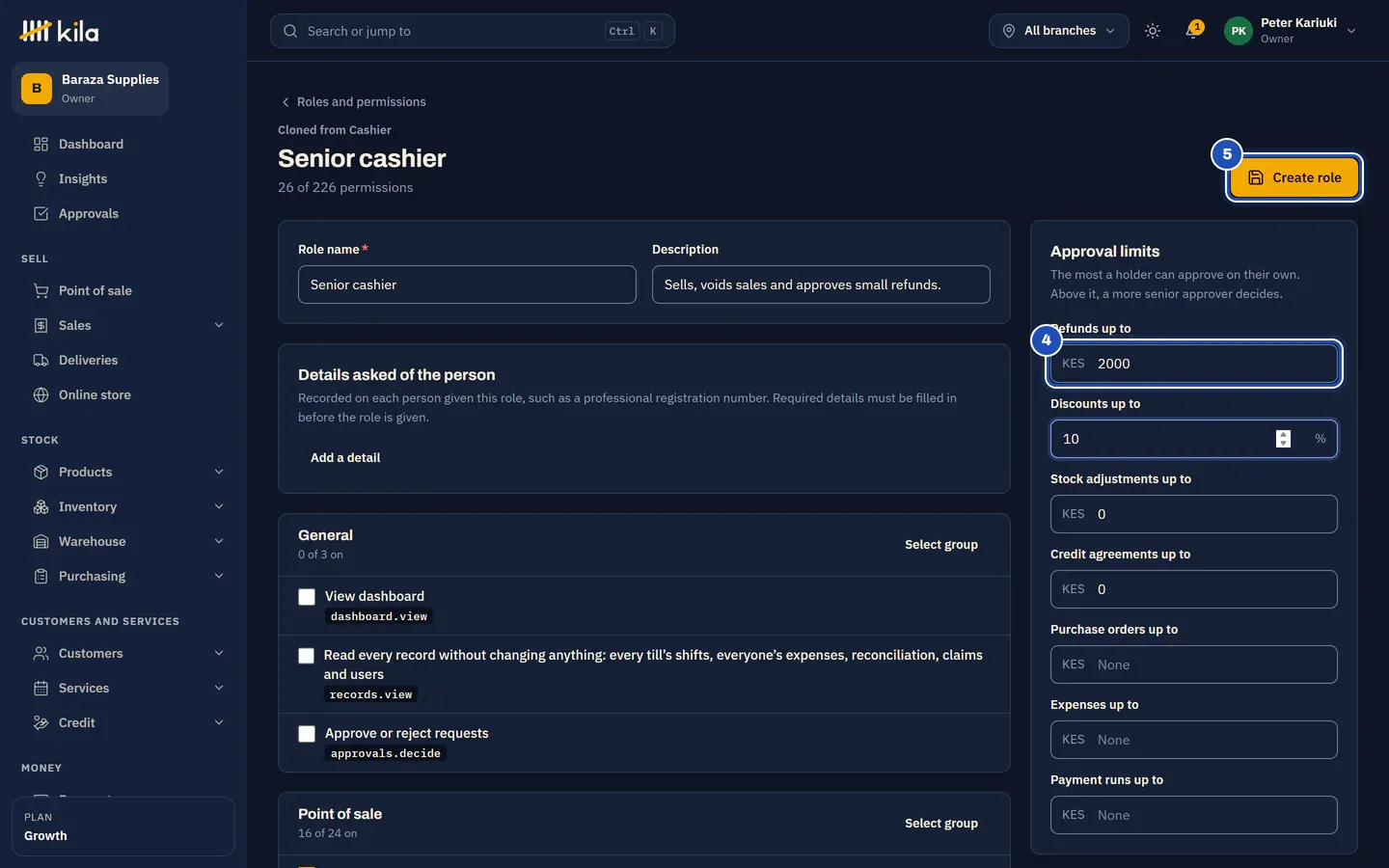The width and height of the screenshot is (1389, 868).
Task: Click the Discounts percentage stepper arrows
Action: coord(1283,439)
